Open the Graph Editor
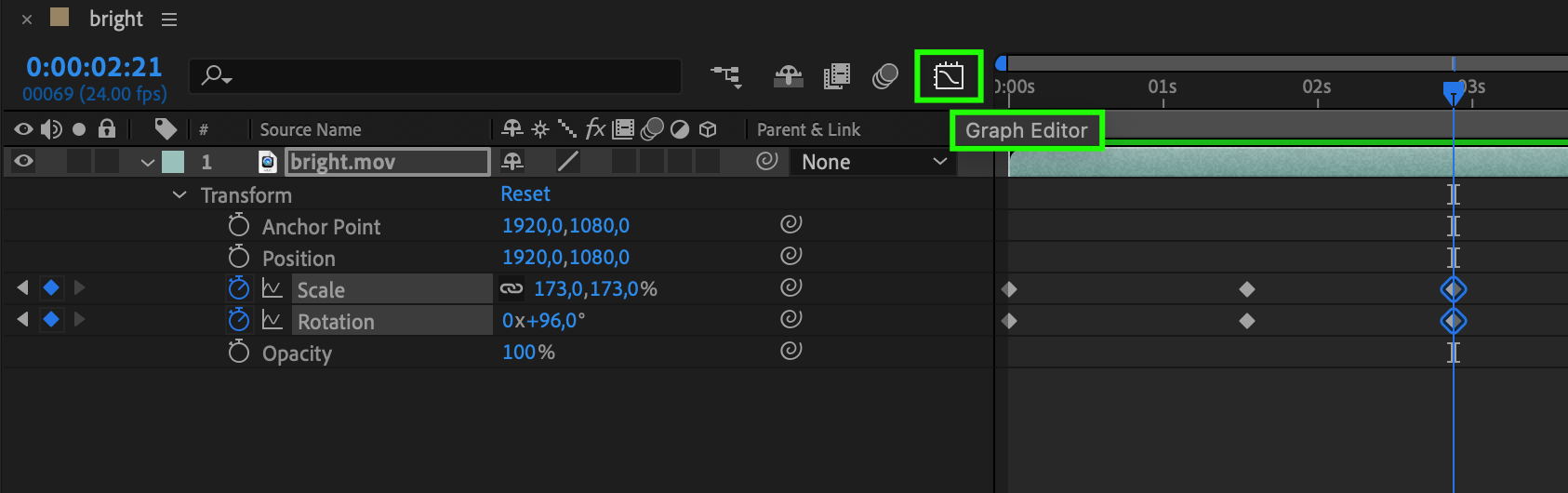This screenshot has height=493, width=1568. (x=949, y=76)
